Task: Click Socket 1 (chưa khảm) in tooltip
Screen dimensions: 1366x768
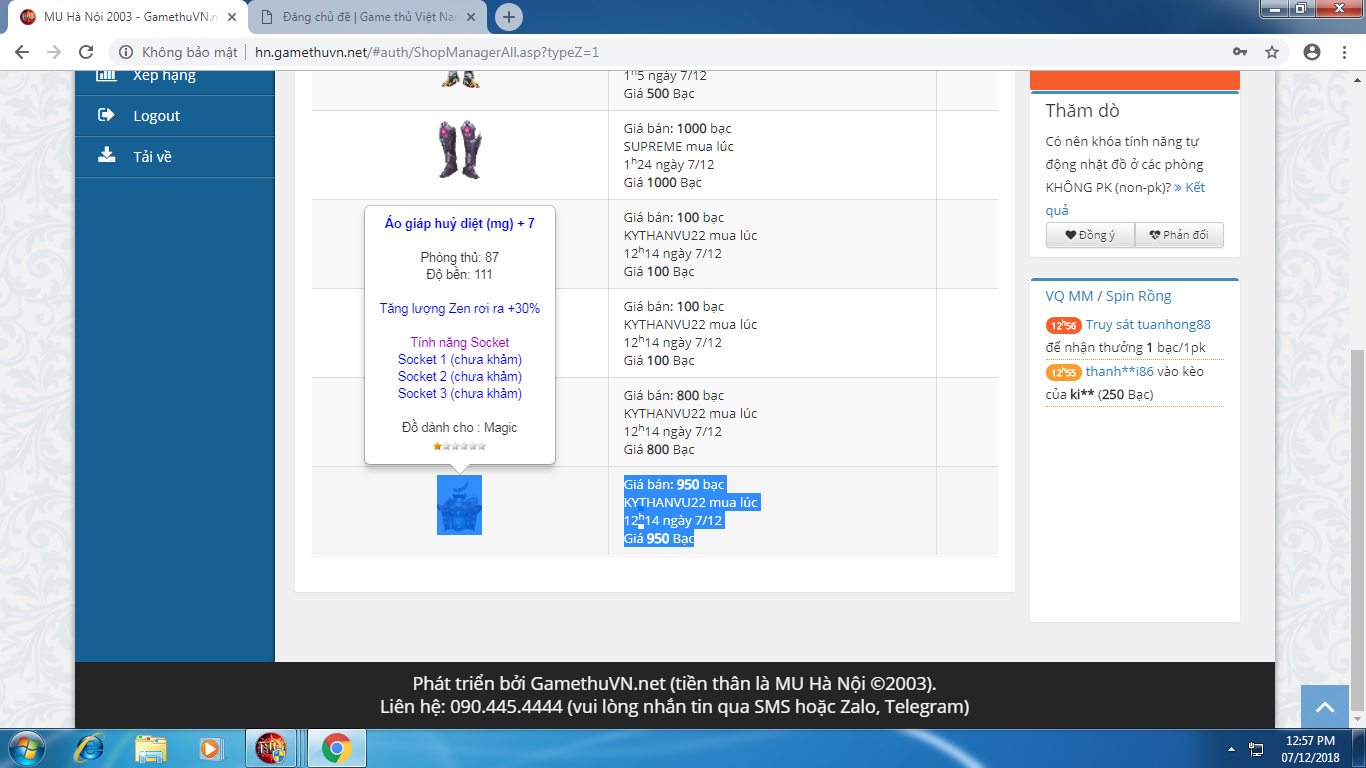Action: pos(460,359)
